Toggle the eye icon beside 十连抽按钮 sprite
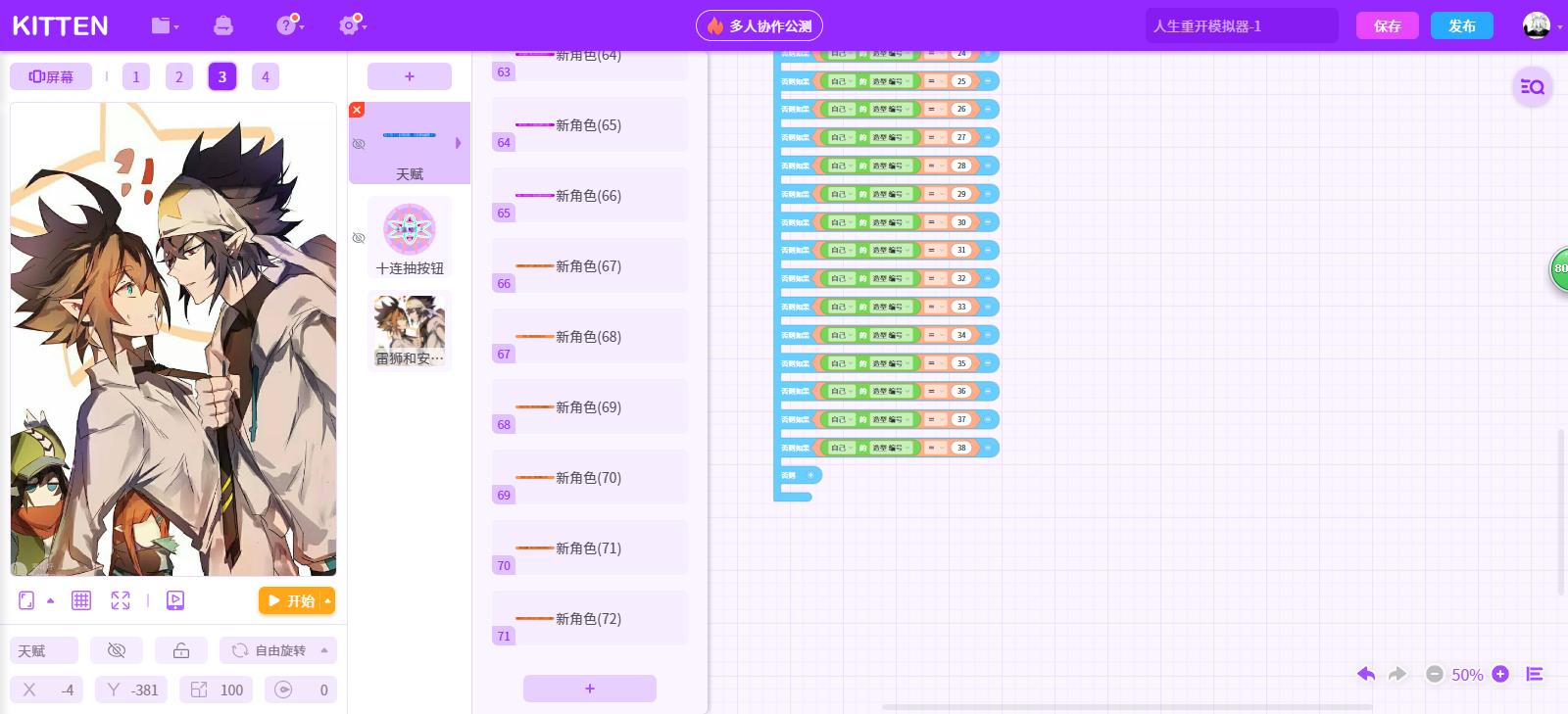The height and width of the screenshot is (714, 1568). click(359, 238)
